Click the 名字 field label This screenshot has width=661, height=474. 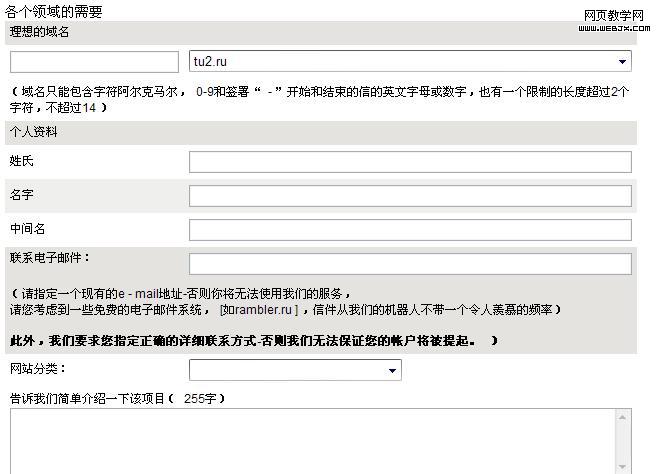pos(22,195)
